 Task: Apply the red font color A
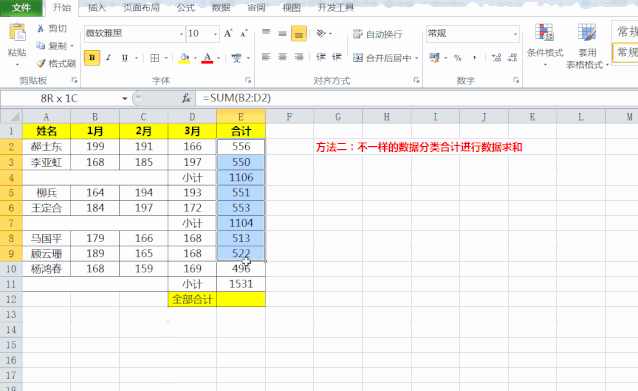pyautogui.click(x=208, y=58)
